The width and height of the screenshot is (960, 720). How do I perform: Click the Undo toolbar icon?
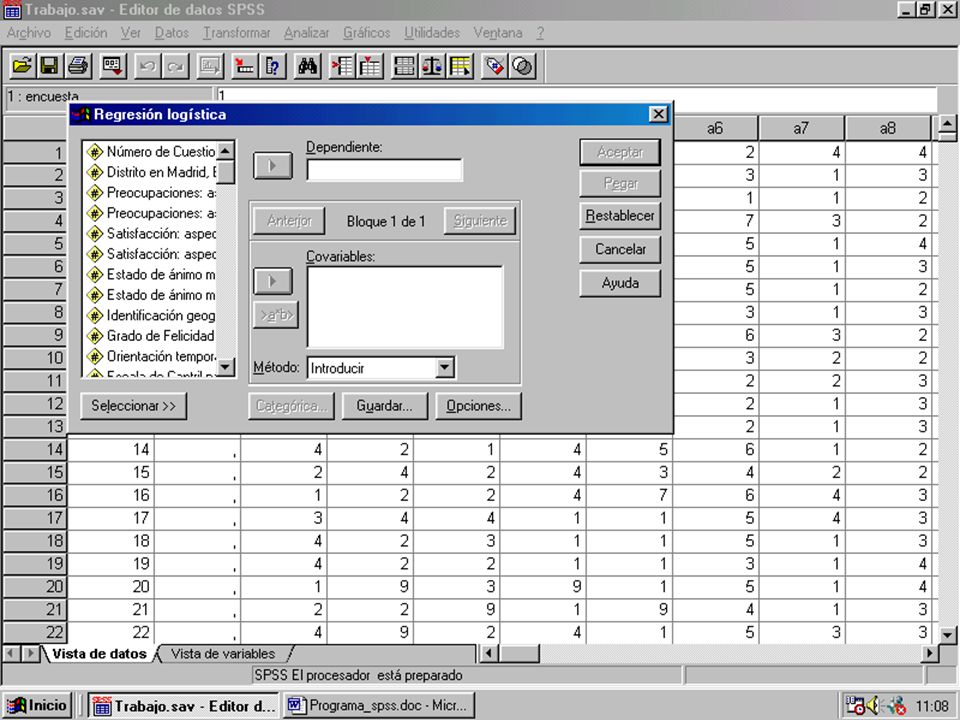coord(148,66)
